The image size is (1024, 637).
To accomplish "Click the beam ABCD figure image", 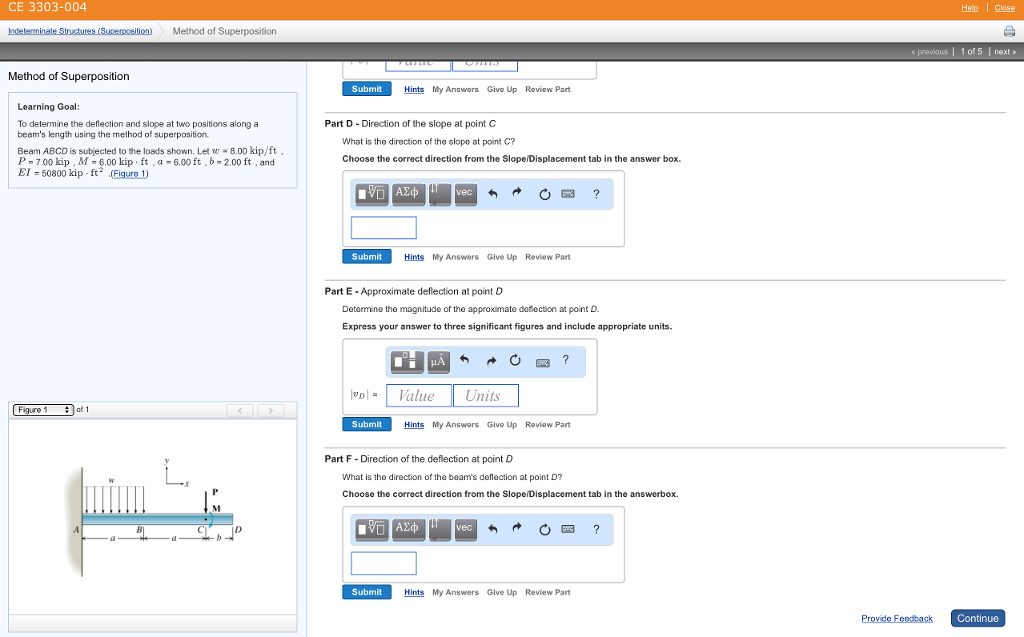I will pyautogui.click(x=153, y=517).
